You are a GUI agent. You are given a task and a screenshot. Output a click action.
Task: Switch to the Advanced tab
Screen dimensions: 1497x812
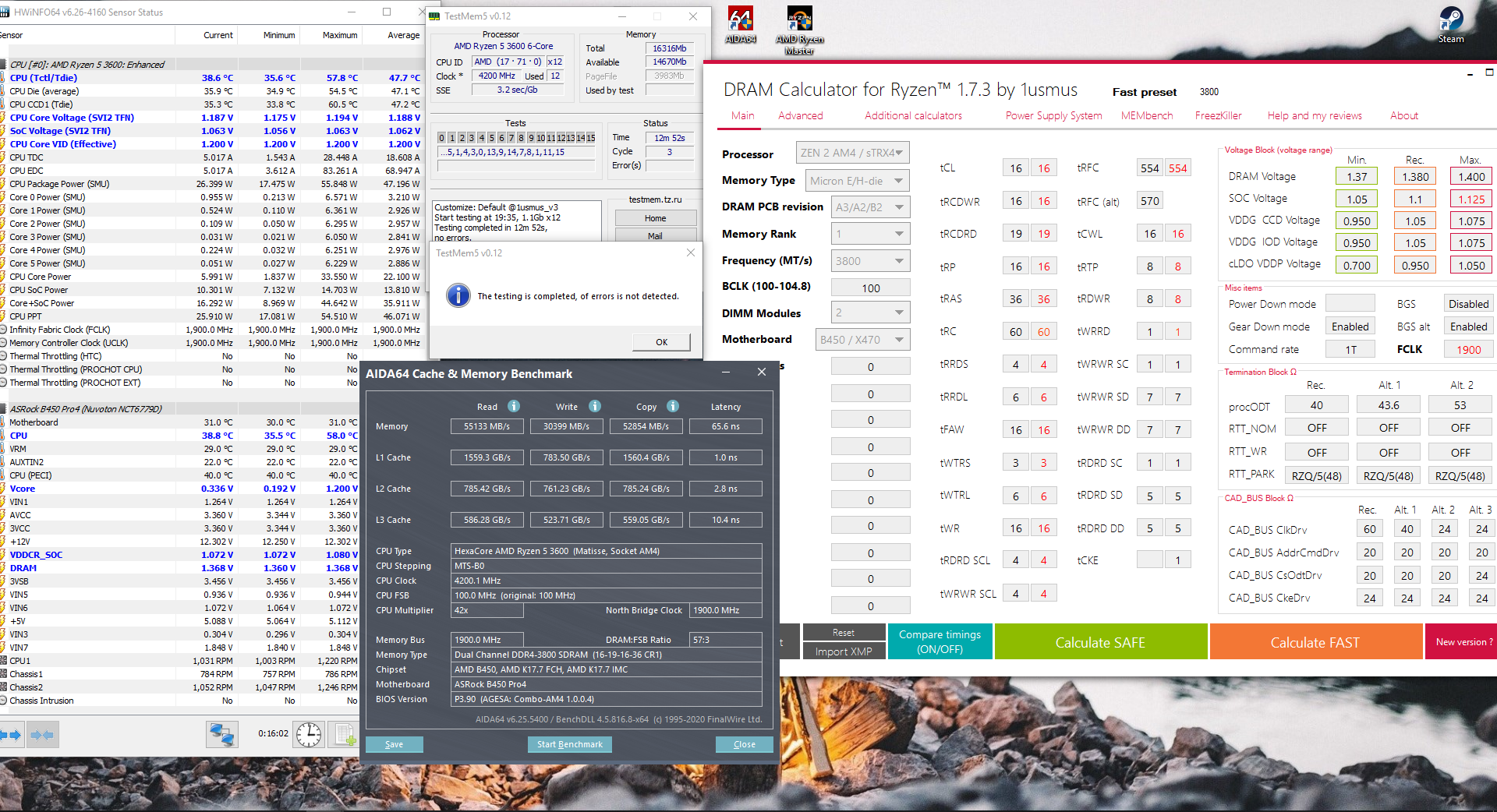click(800, 115)
